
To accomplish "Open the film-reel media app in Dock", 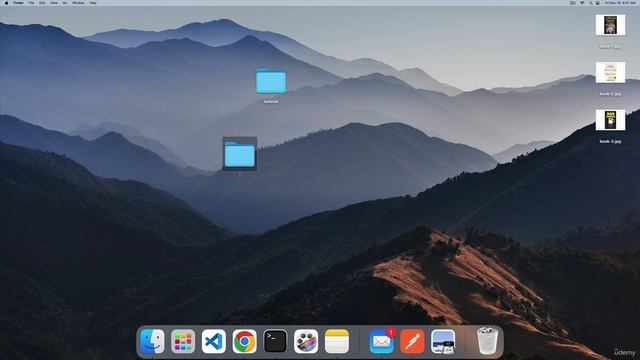I will [306, 341].
